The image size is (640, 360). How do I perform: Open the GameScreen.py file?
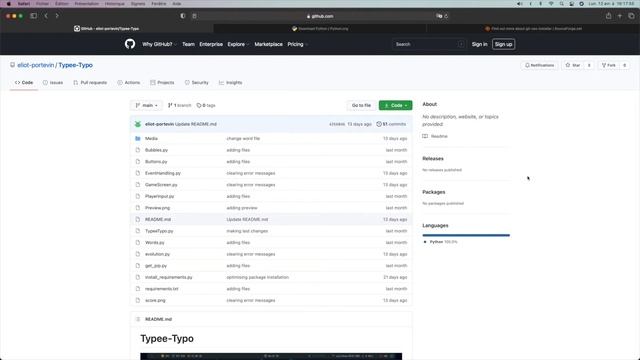pos(161,185)
